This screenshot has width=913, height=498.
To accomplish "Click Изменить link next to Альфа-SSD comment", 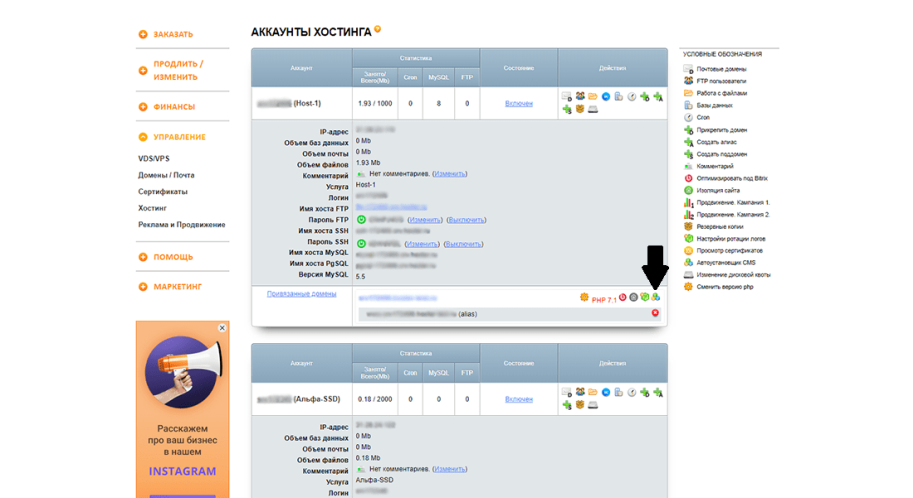I will point(450,469).
